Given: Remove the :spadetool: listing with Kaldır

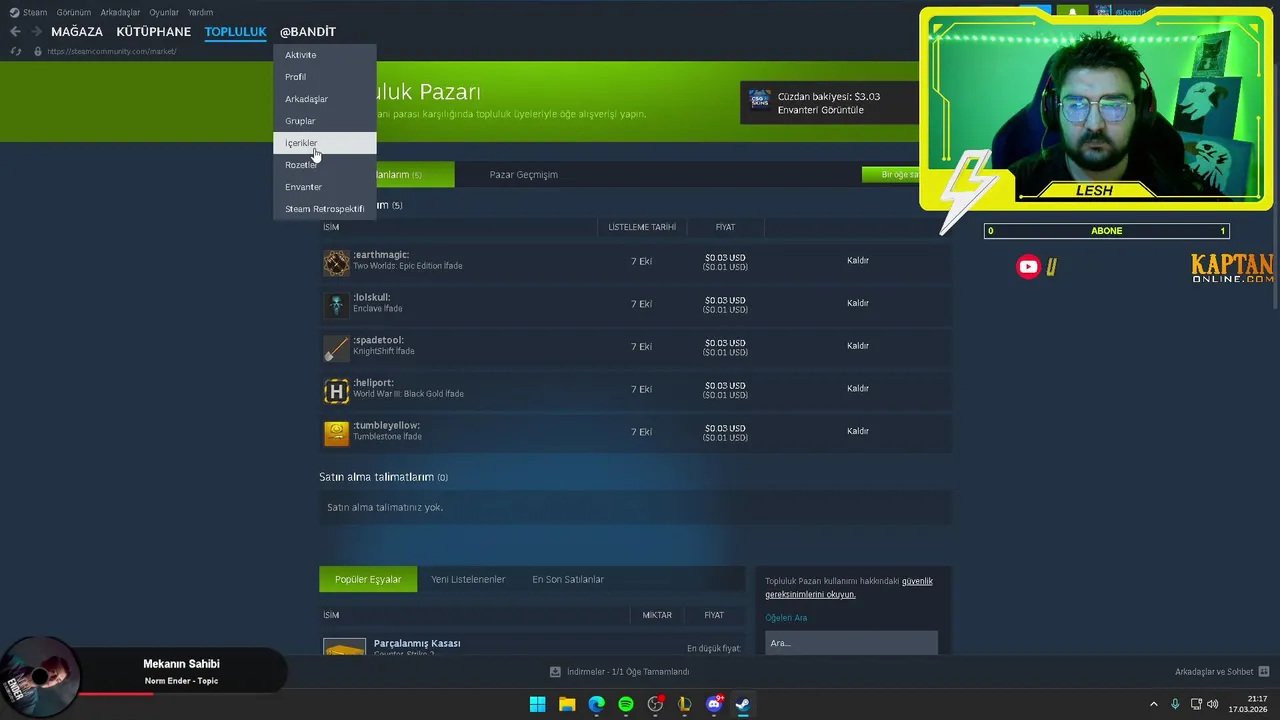Looking at the screenshot, I should click(x=858, y=346).
